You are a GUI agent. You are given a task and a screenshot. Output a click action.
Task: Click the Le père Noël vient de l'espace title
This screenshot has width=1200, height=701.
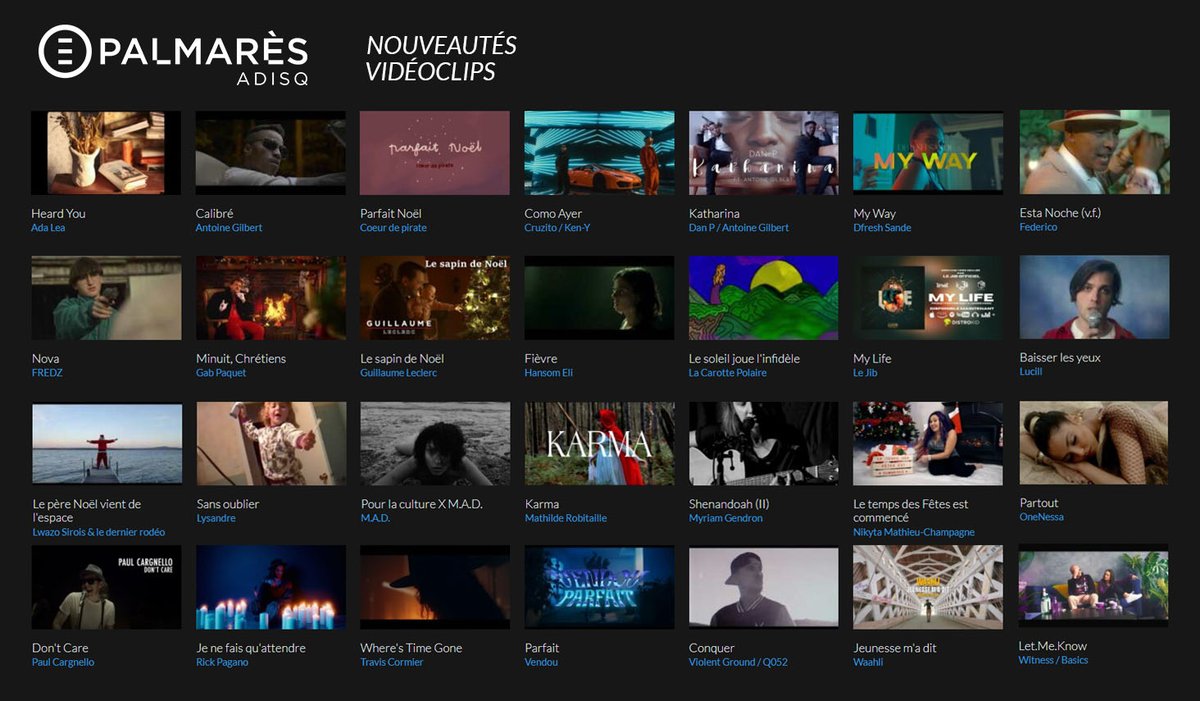pos(86,511)
